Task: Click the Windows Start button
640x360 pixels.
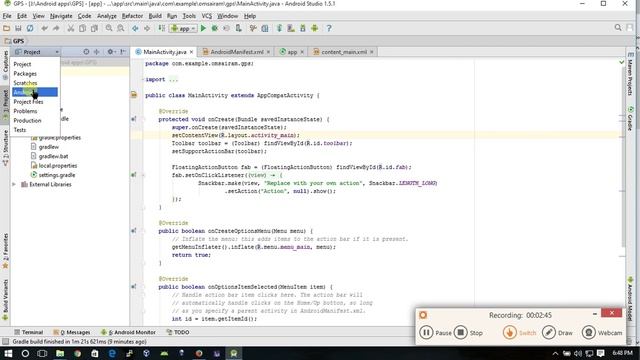Action: point(8,353)
